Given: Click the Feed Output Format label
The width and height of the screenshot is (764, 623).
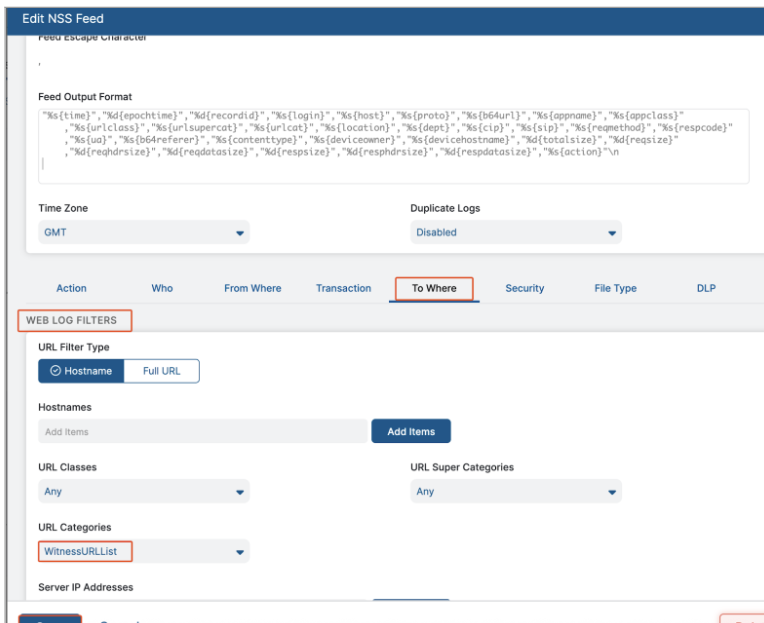Looking at the screenshot, I should pyautogui.click(x=85, y=97).
